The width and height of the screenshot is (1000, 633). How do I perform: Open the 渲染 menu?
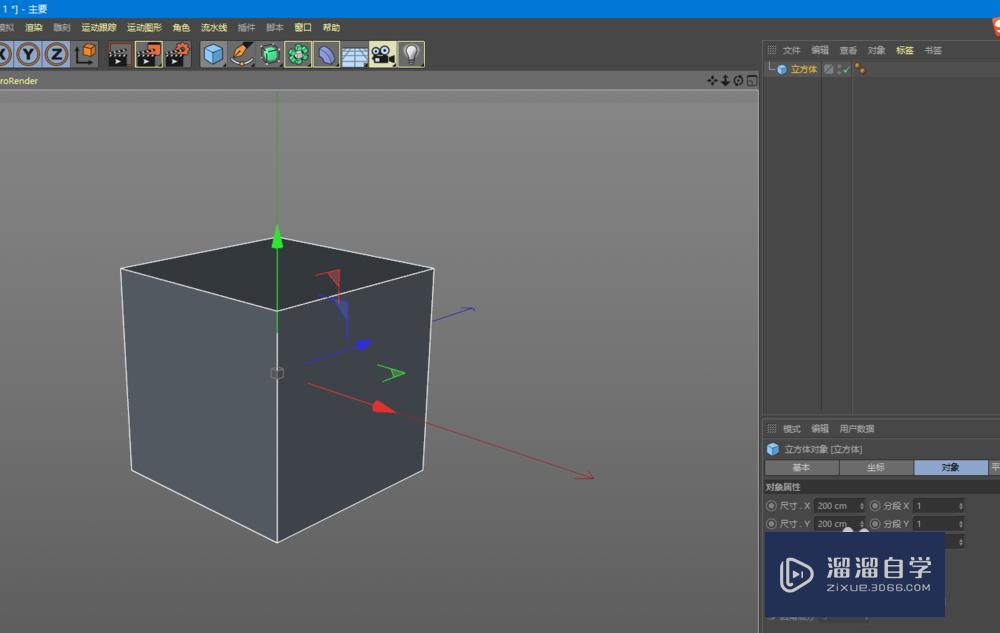[x=33, y=27]
